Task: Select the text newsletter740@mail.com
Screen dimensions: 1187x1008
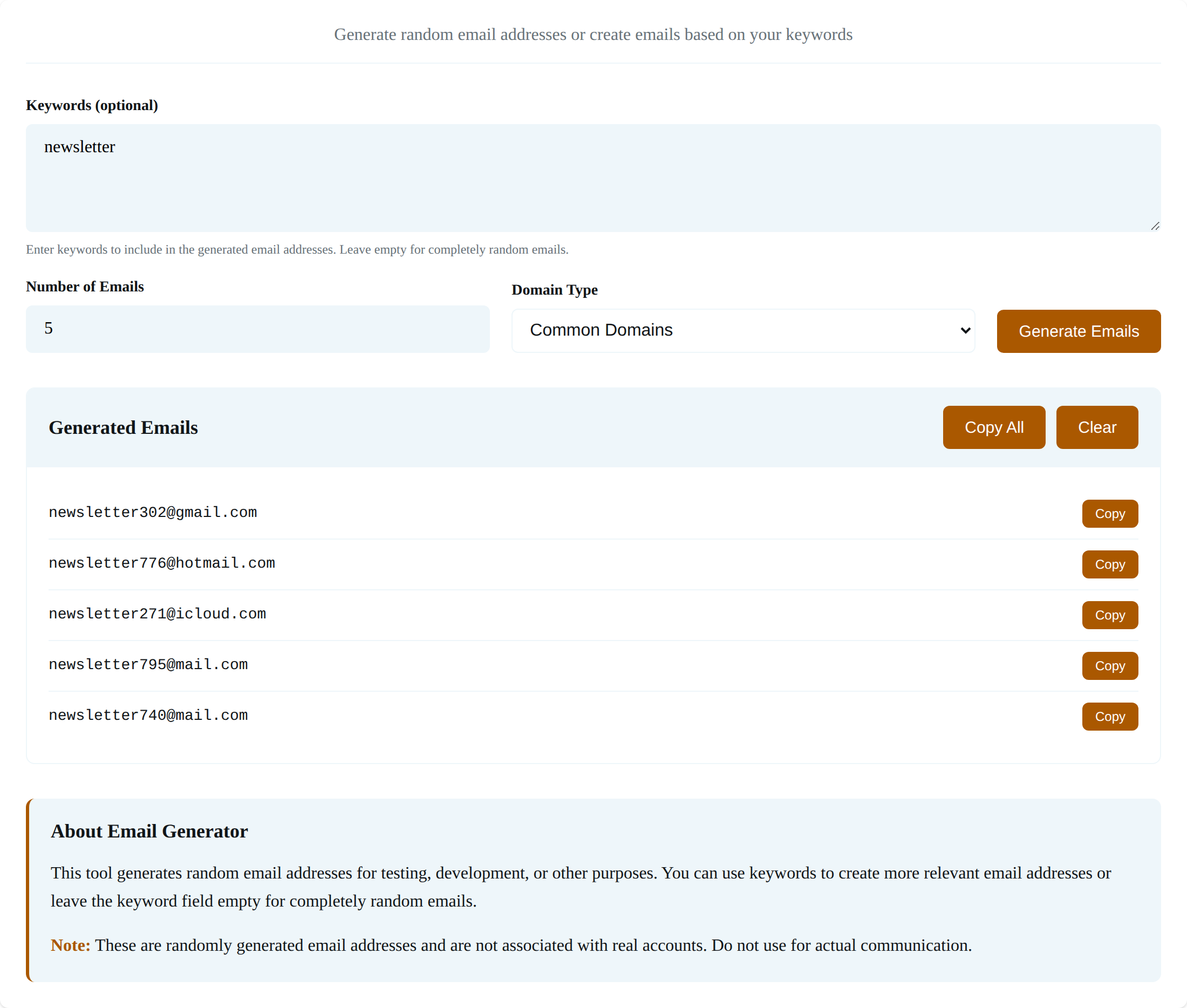Action: (148, 715)
